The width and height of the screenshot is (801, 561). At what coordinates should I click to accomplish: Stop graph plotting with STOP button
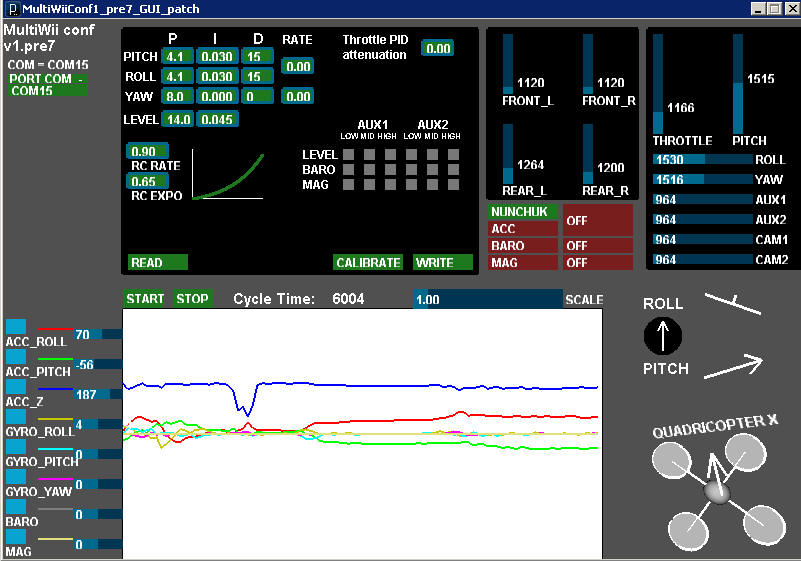(192, 298)
